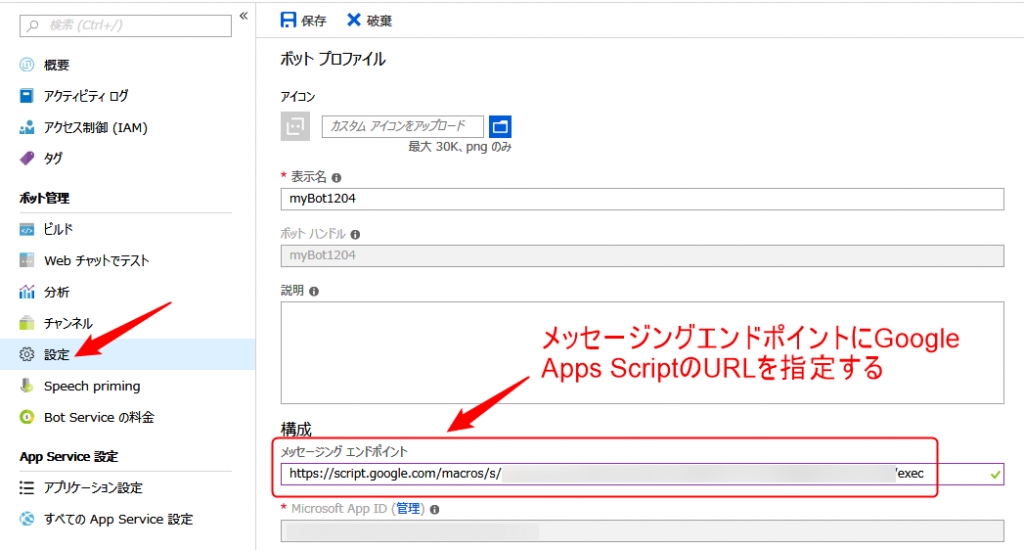Click the 'ボット管理' sidebar section header
Viewport: 1024px width, 550px height.
click(x=44, y=199)
